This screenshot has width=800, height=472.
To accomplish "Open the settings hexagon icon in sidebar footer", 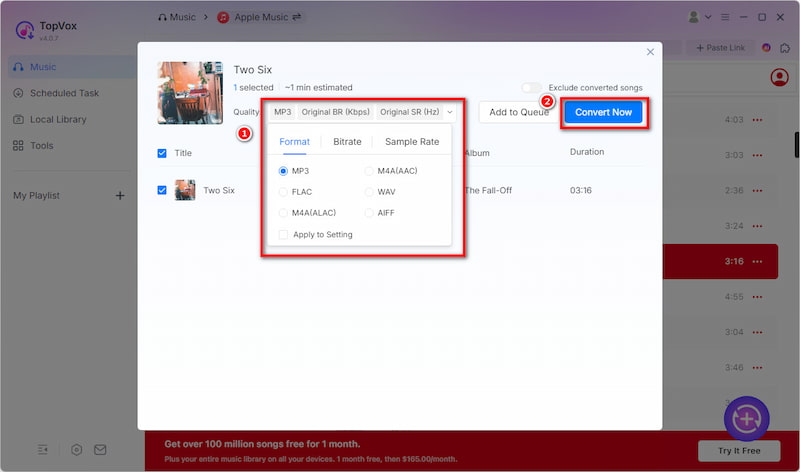I will 77,450.
